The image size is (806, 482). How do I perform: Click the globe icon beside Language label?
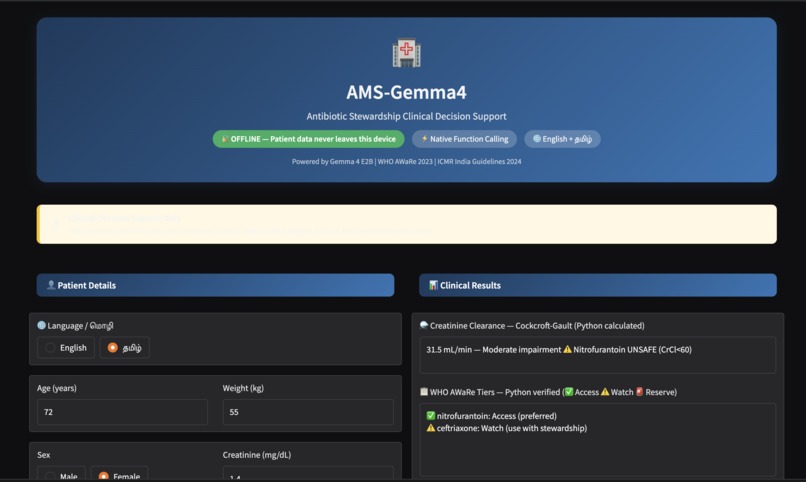pos(42,325)
